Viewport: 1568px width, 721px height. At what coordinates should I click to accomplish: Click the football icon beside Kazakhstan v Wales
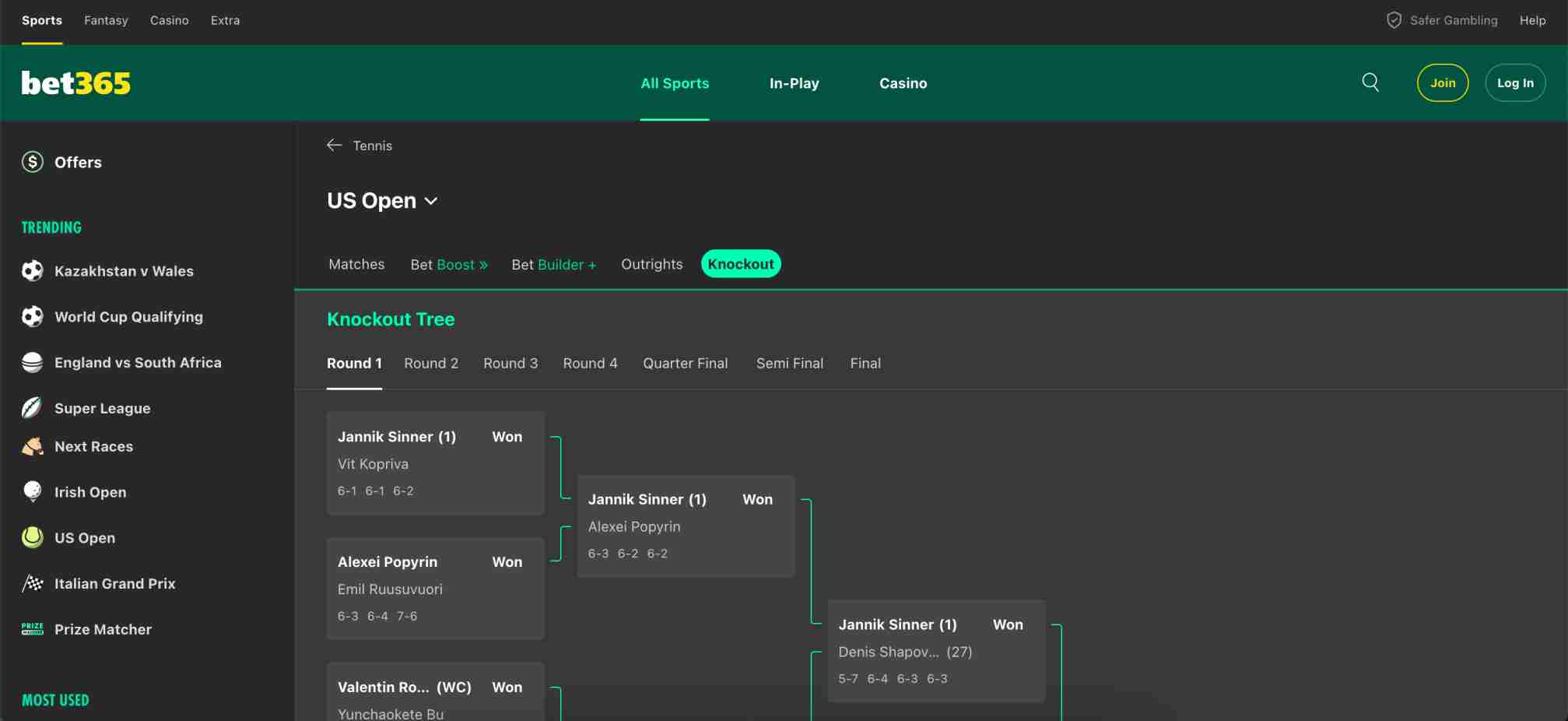pyautogui.click(x=33, y=271)
